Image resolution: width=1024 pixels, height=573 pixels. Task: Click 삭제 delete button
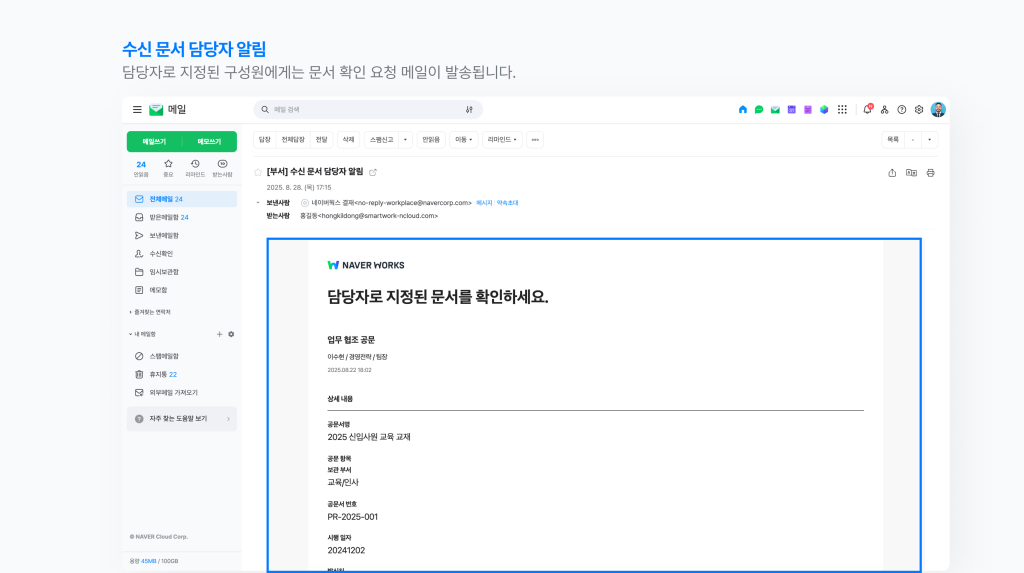[348, 140]
